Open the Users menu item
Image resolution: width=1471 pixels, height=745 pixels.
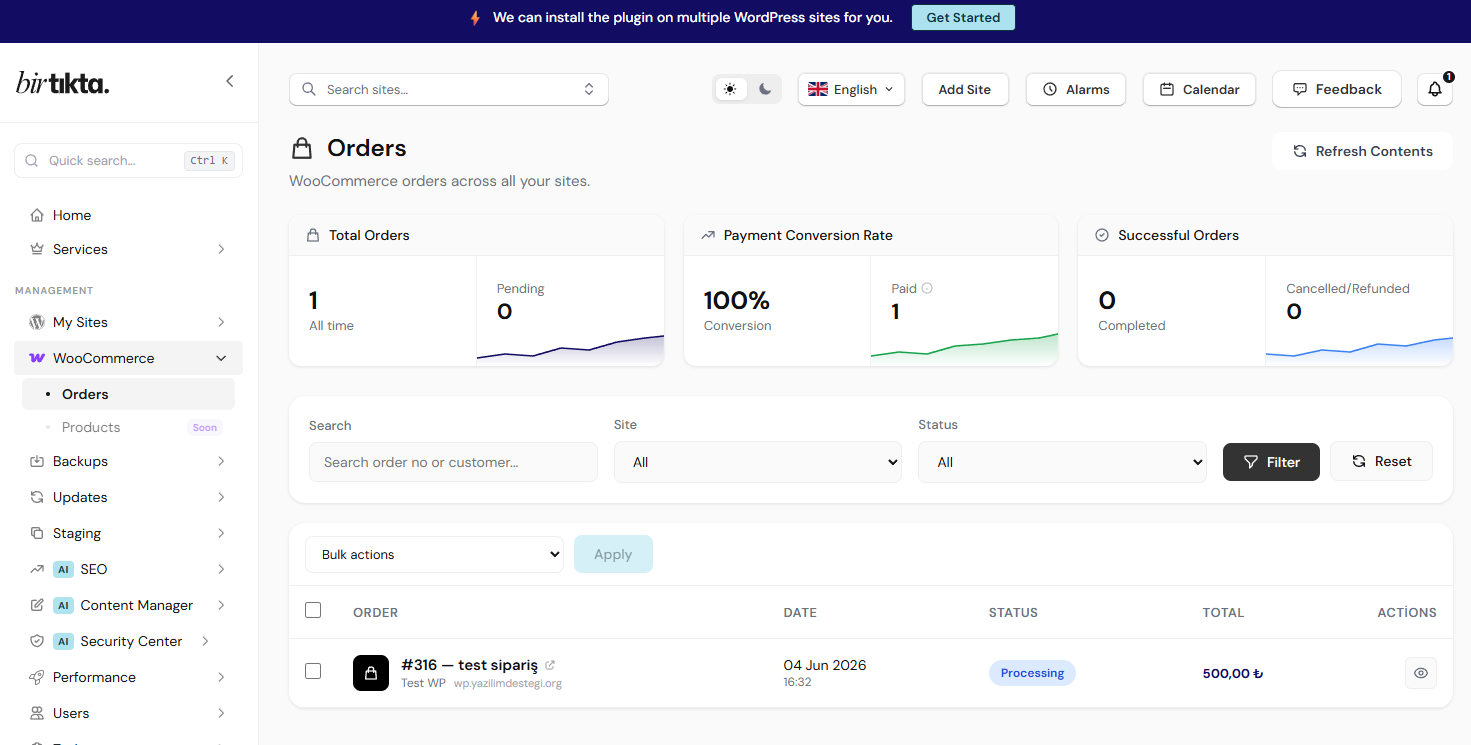[128, 713]
